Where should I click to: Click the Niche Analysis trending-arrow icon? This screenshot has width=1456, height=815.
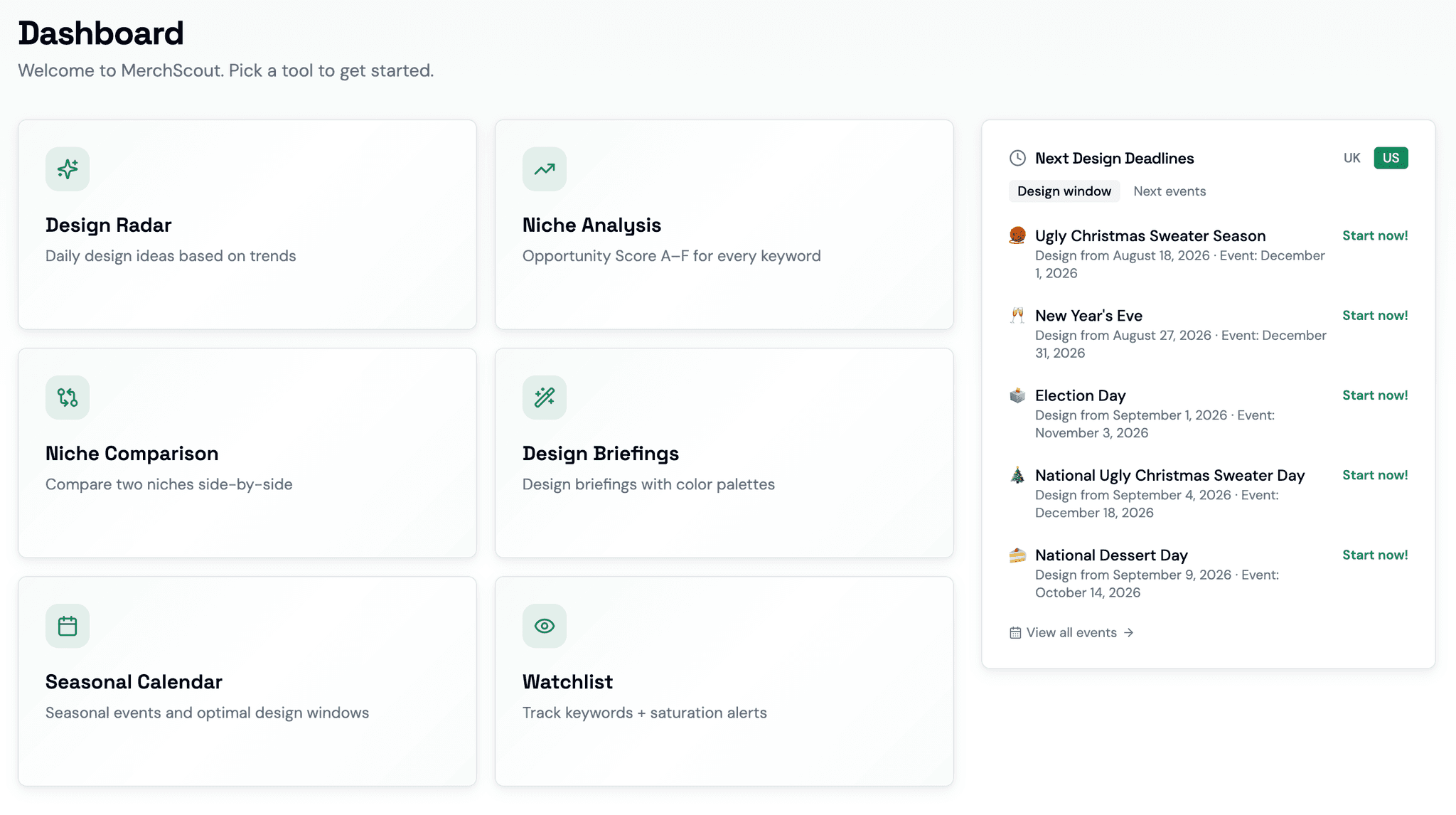pyautogui.click(x=545, y=169)
